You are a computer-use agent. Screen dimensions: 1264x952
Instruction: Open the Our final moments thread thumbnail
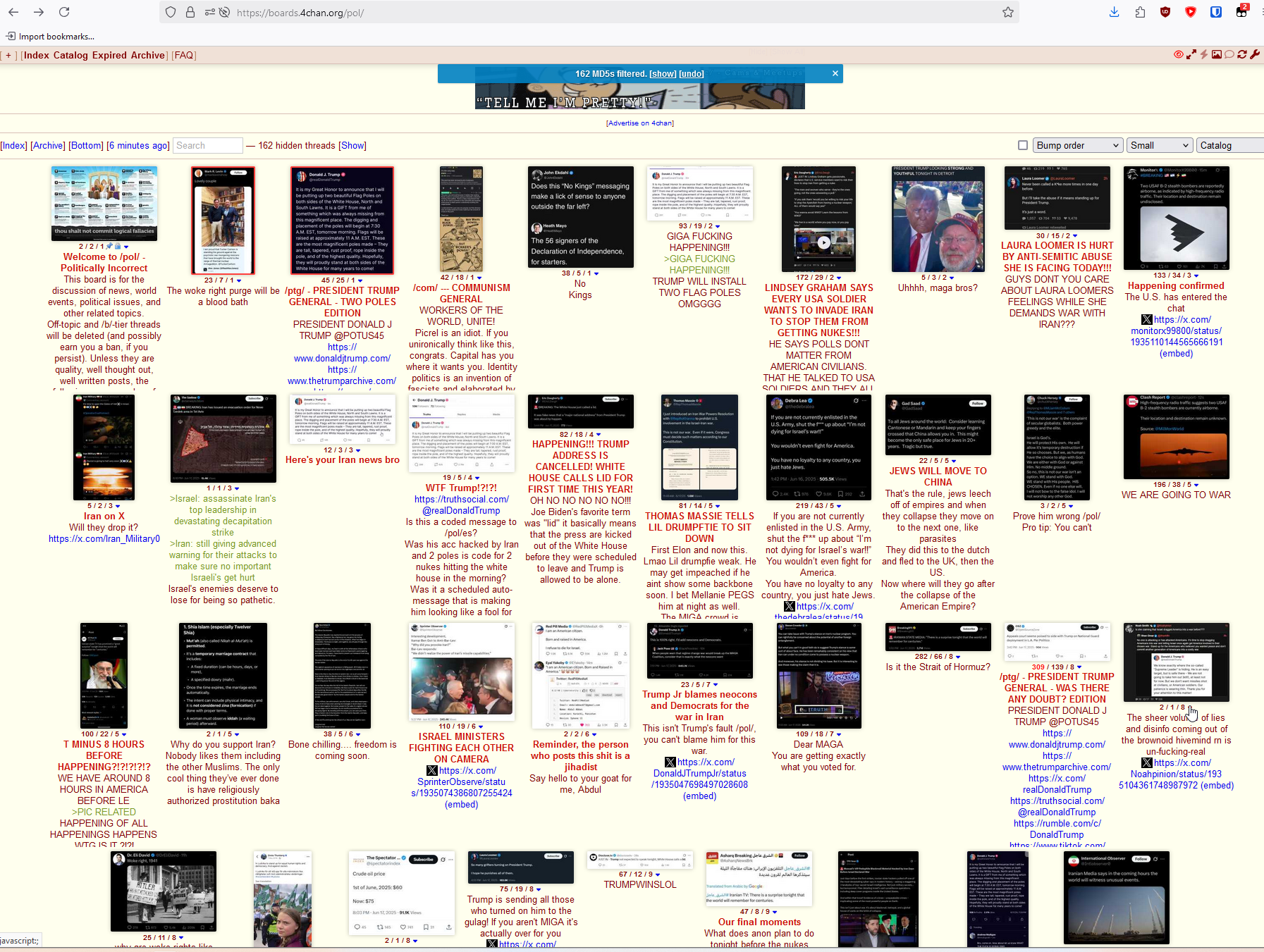click(759, 879)
